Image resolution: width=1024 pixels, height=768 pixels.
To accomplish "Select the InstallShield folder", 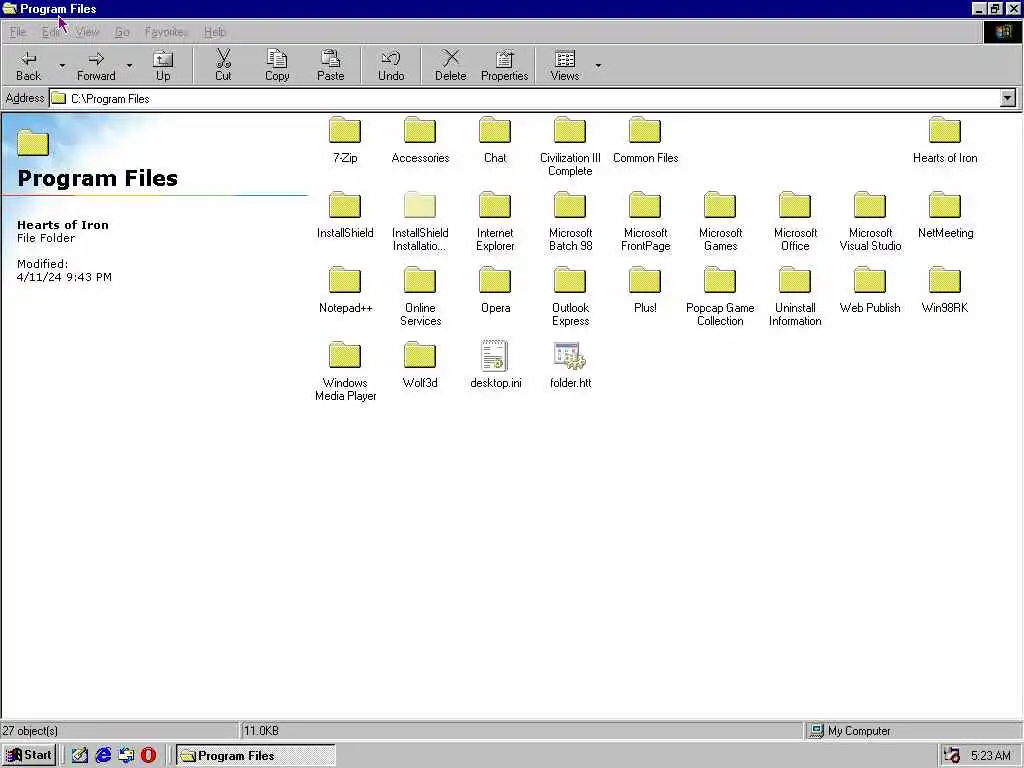I will pyautogui.click(x=345, y=216).
